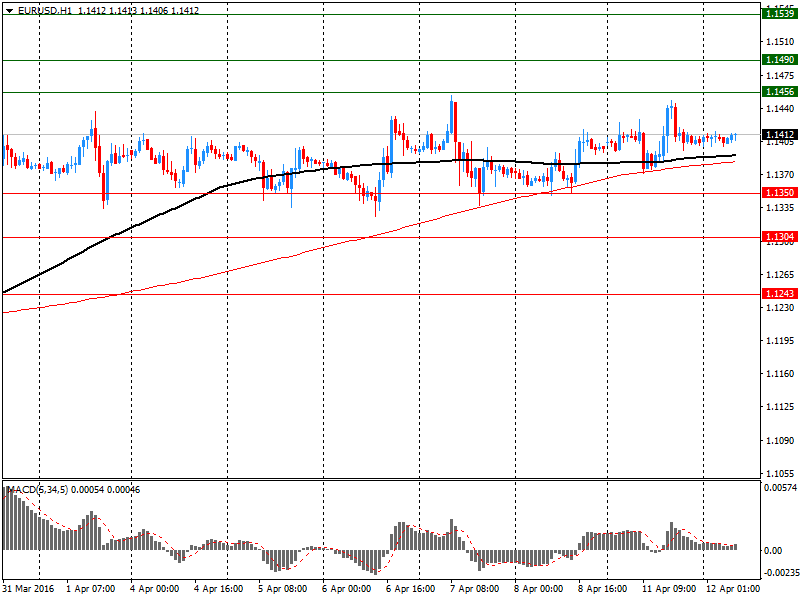The image size is (800, 600).
Task: Click the 1.1230 price scale value
Action: pos(780,307)
